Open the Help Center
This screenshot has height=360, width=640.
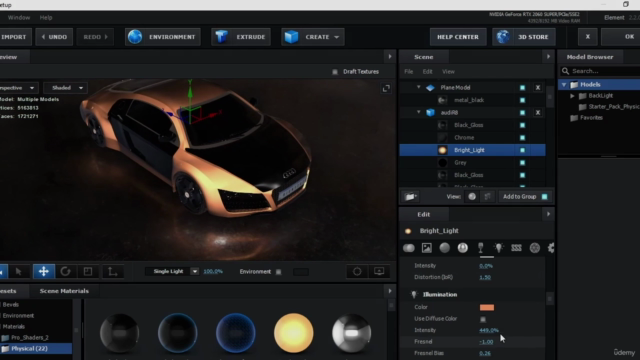tap(458, 37)
